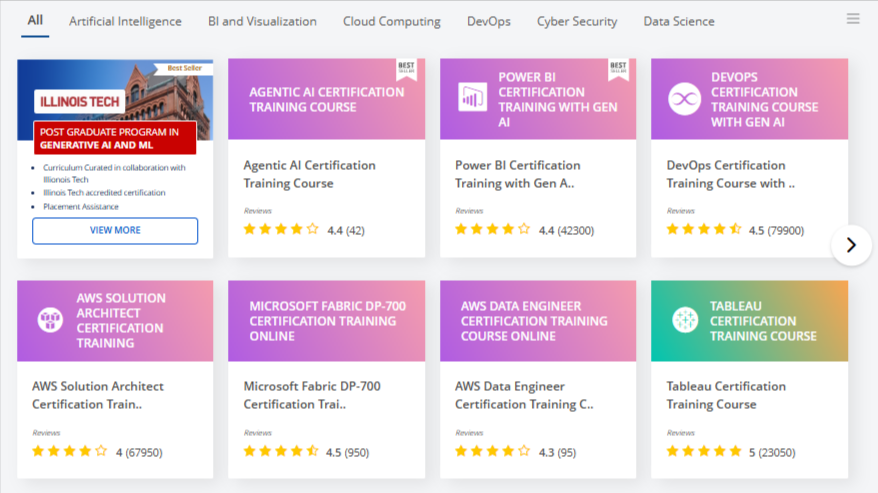
Task: Select Cyber Security tab
Action: point(577,21)
